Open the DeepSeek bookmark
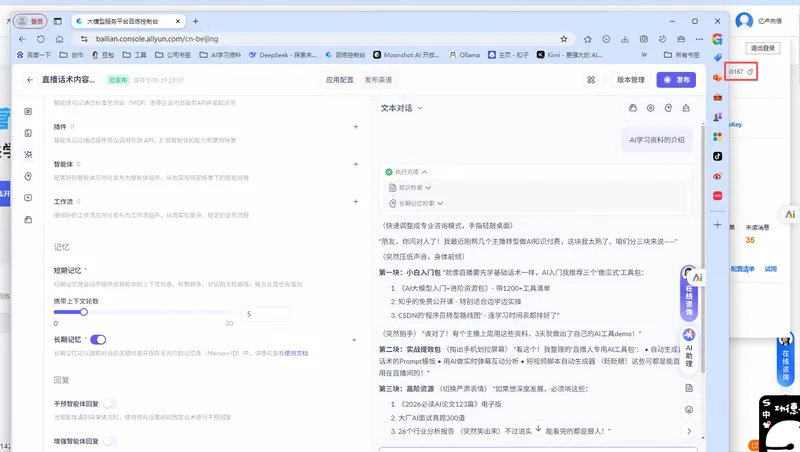The width and height of the screenshot is (800, 452). (283, 55)
